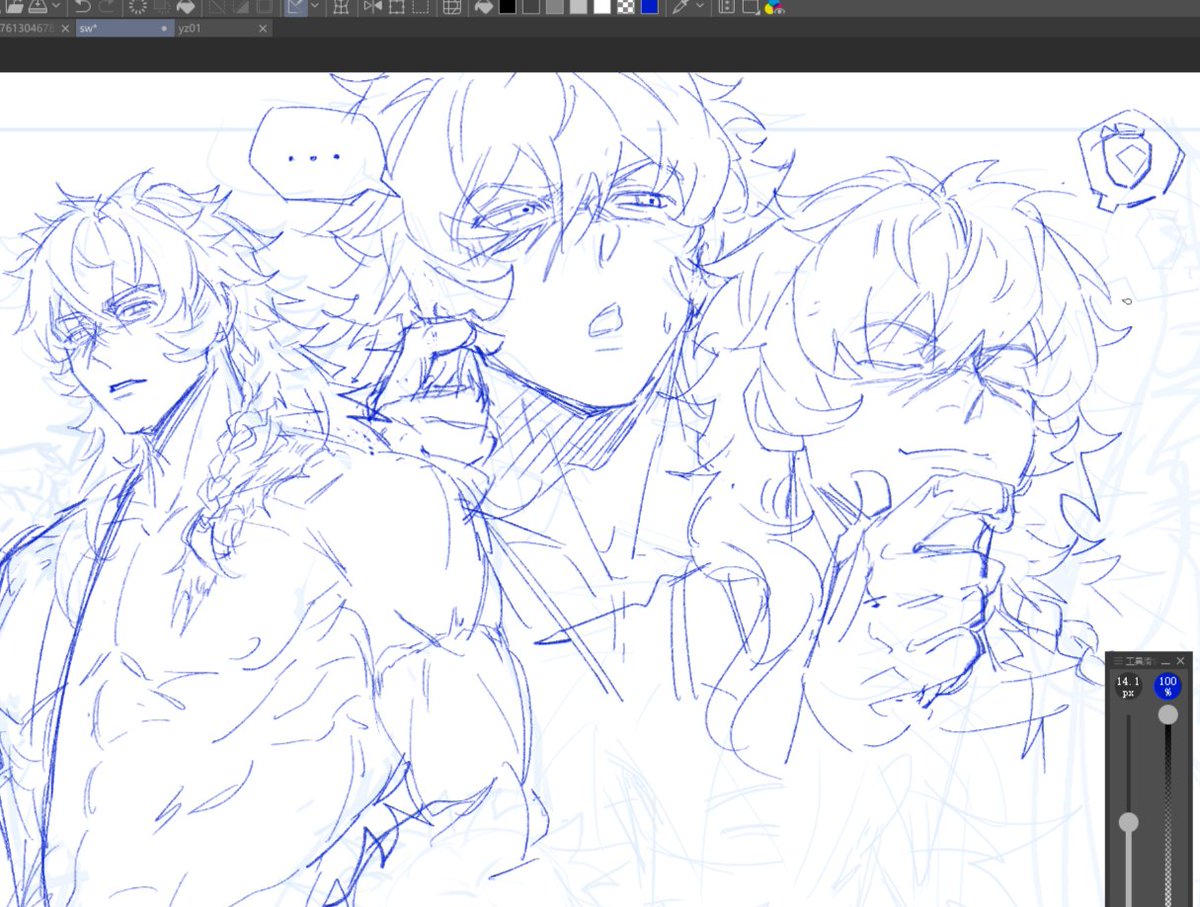Click the Scale/Rotate transform icon

(x=341, y=7)
